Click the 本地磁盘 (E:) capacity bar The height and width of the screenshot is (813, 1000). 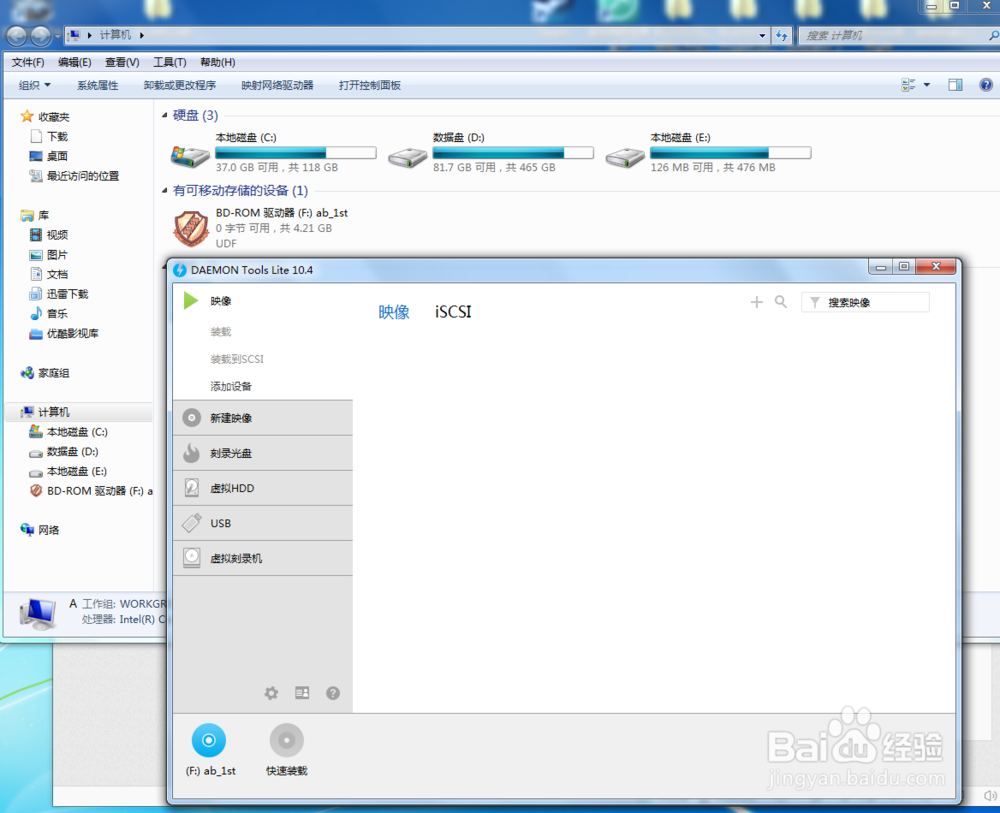pyautogui.click(x=731, y=153)
